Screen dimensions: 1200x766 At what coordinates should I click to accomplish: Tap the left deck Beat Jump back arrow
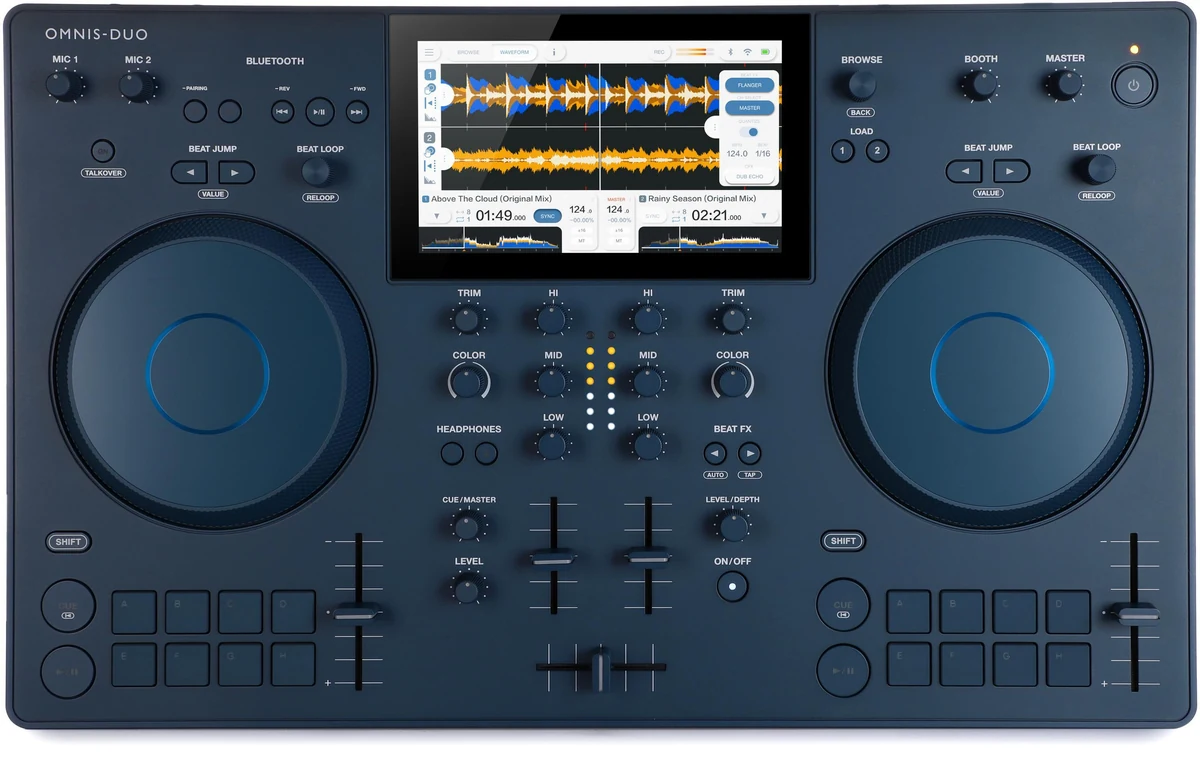point(189,172)
